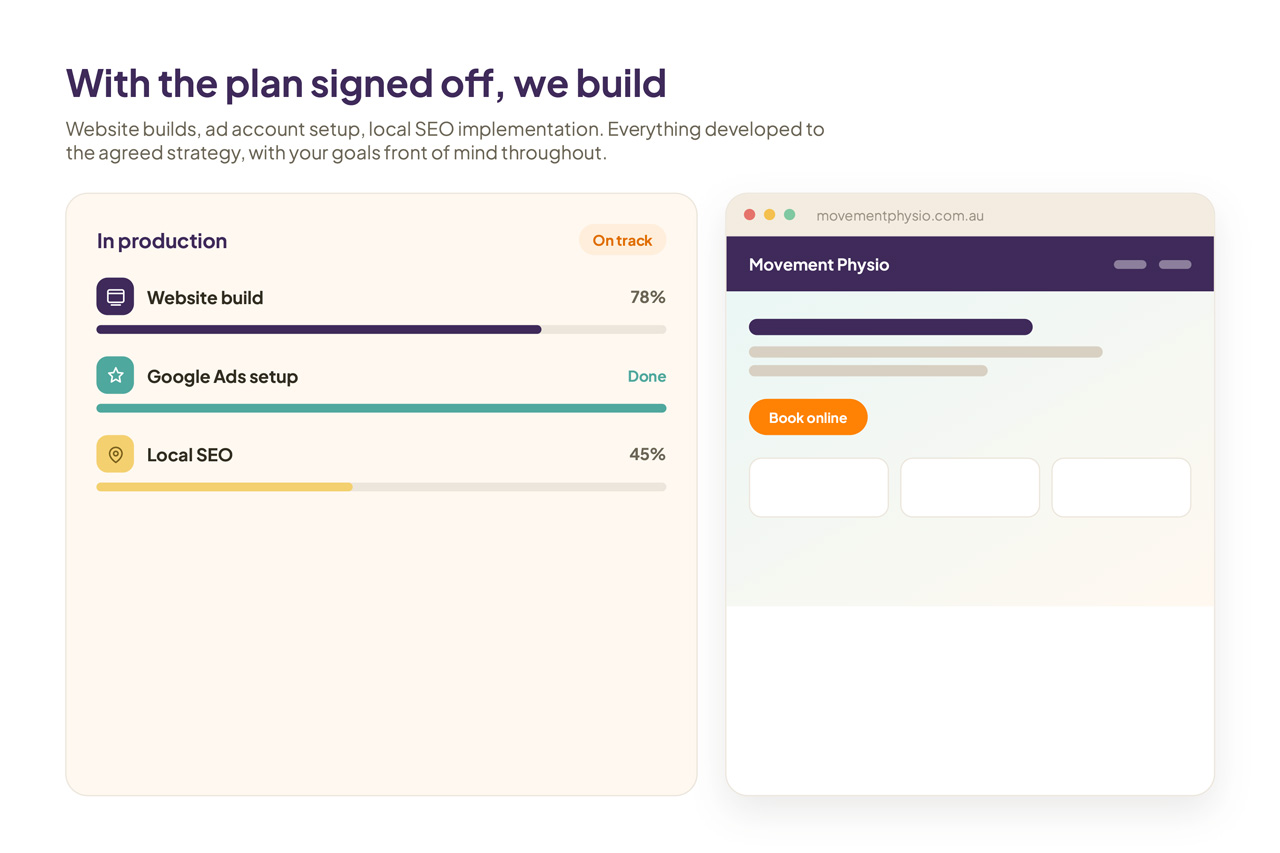Image resolution: width=1280 pixels, height=853 pixels.
Task: Click the red dot in browser mockup
Action: tap(750, 215)
